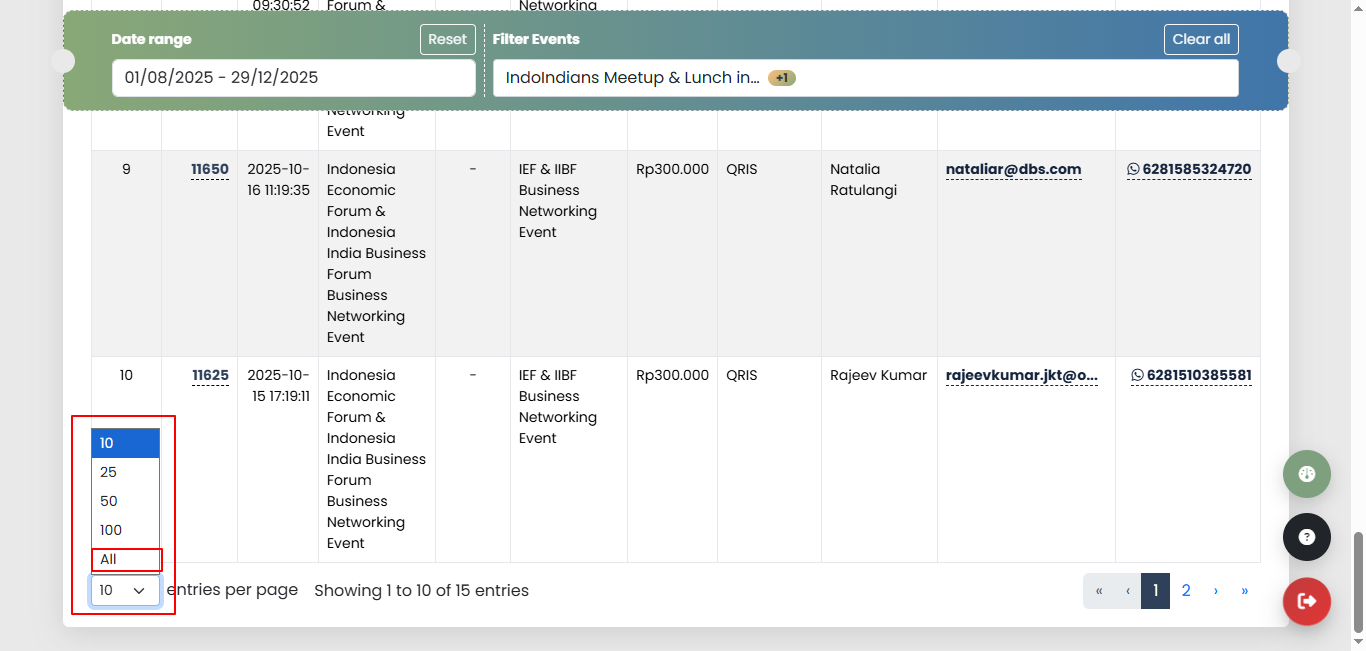Open WhatsApp chat for 6281510385581
The image size is (1366, 651).
click(1190, 375)
